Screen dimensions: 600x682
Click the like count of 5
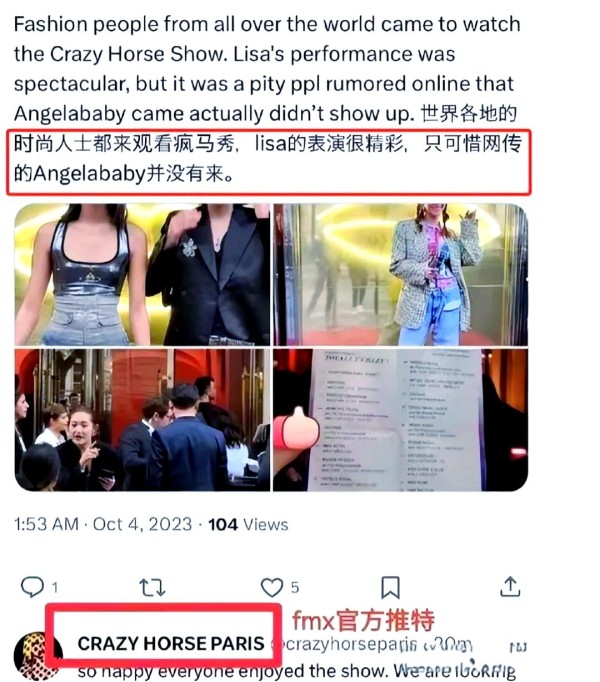(295, 588)
